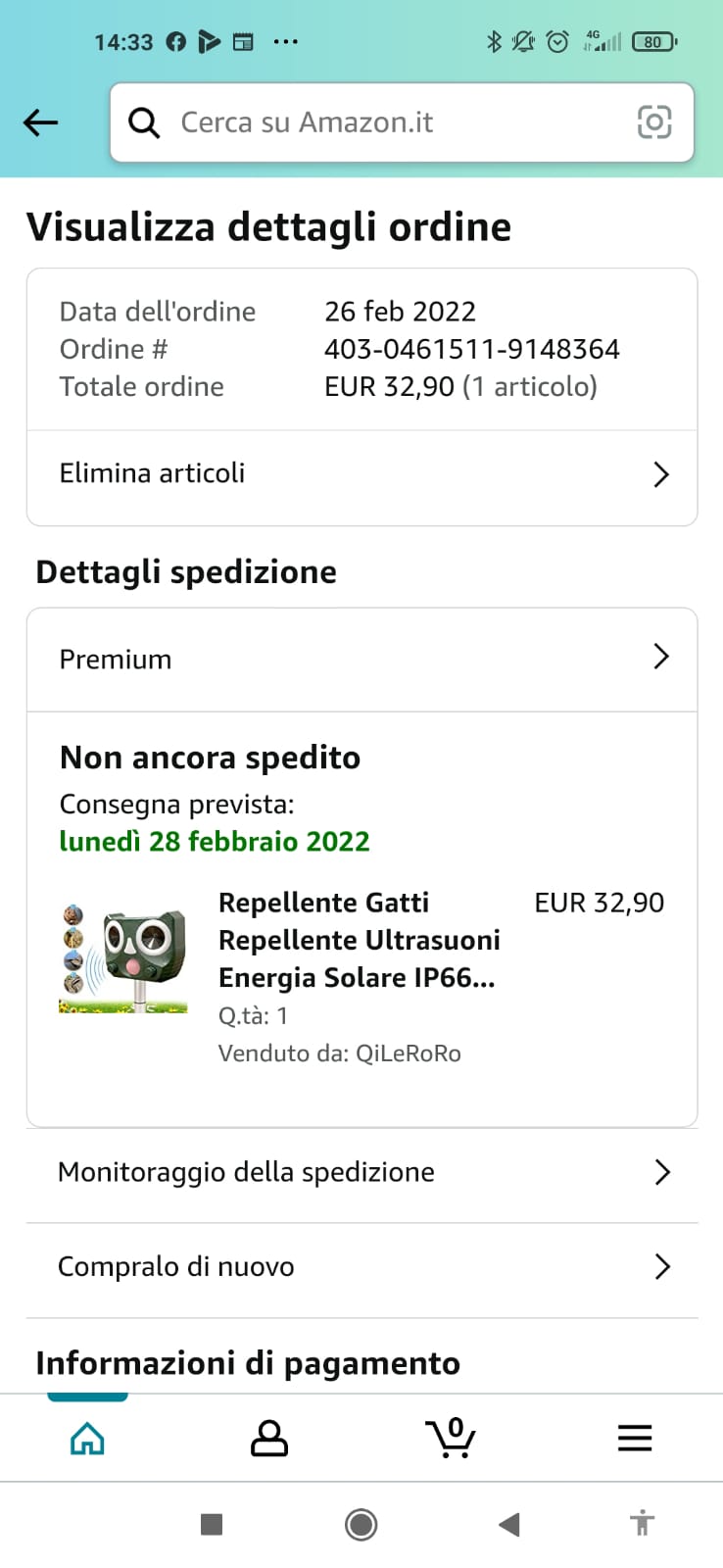Open the shopping cart
The width and height of the screenshot is (723, 1568).
point(451,1439)
